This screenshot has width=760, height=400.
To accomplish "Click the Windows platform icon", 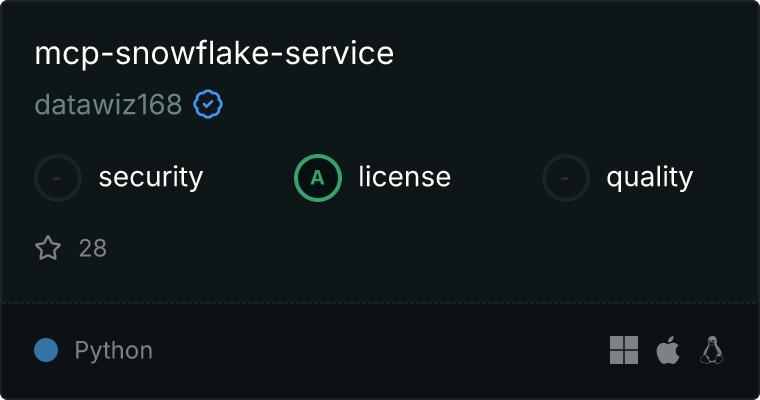I will pyautogui.click(x=624, y=350).
